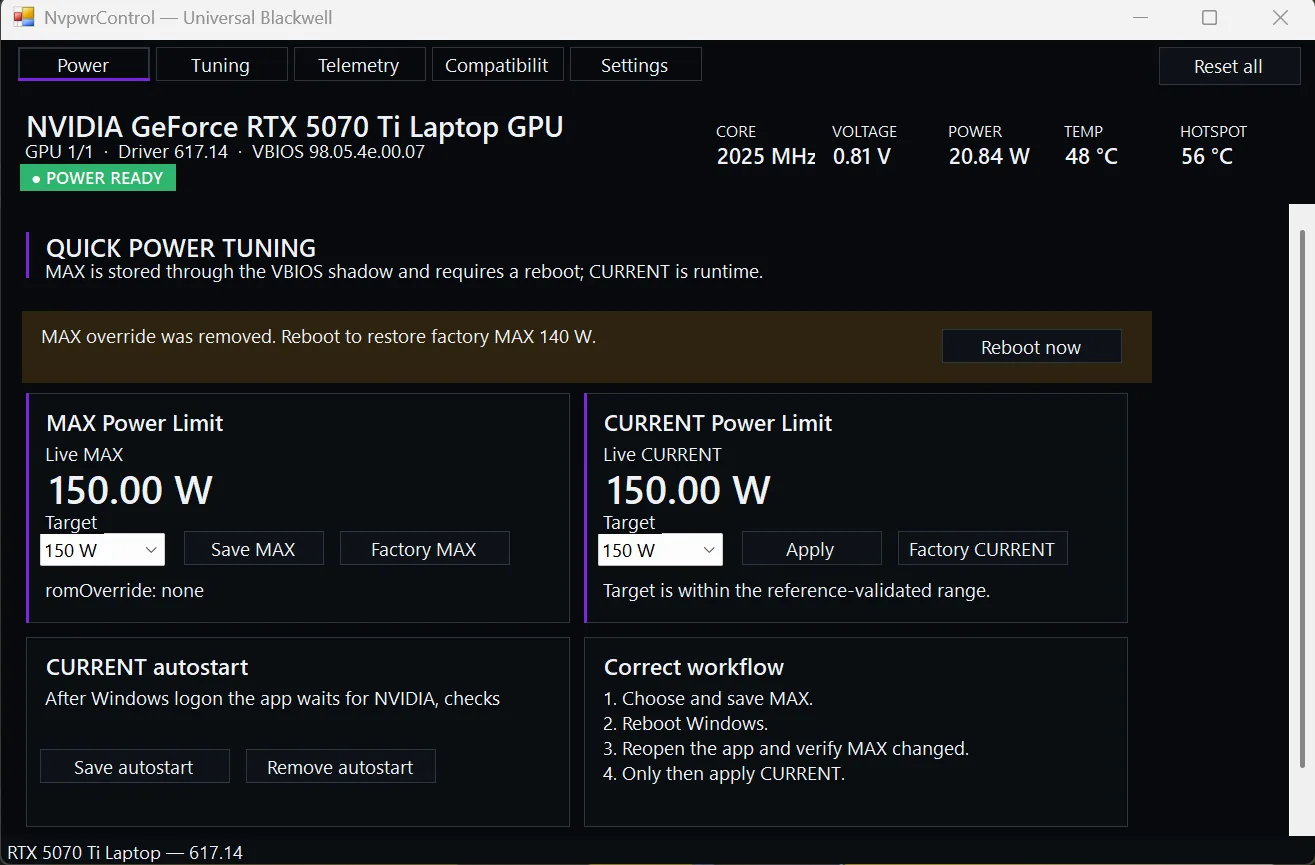Click the HOTSPOT 56 °C reading
Screen dimensions: 1315x865
pyautogui.click(x=1213, y=146)
